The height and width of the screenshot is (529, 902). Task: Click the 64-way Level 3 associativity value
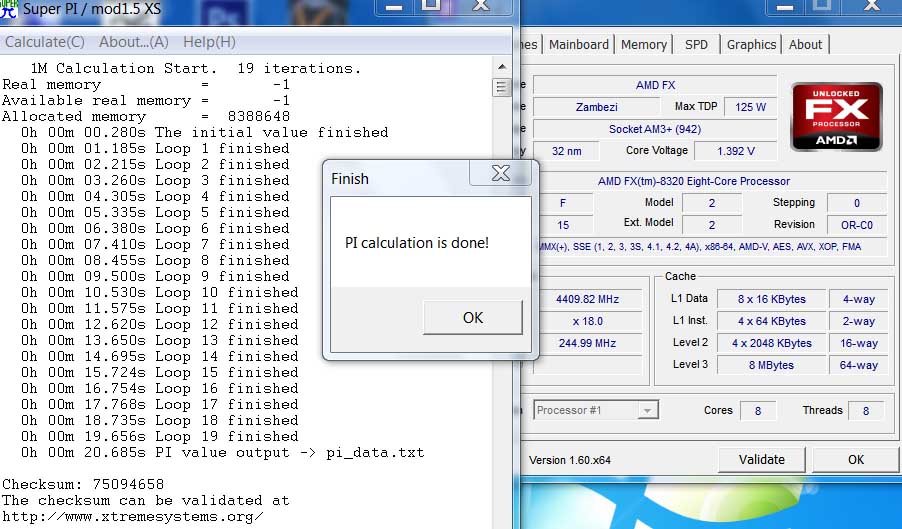(858, 365)
